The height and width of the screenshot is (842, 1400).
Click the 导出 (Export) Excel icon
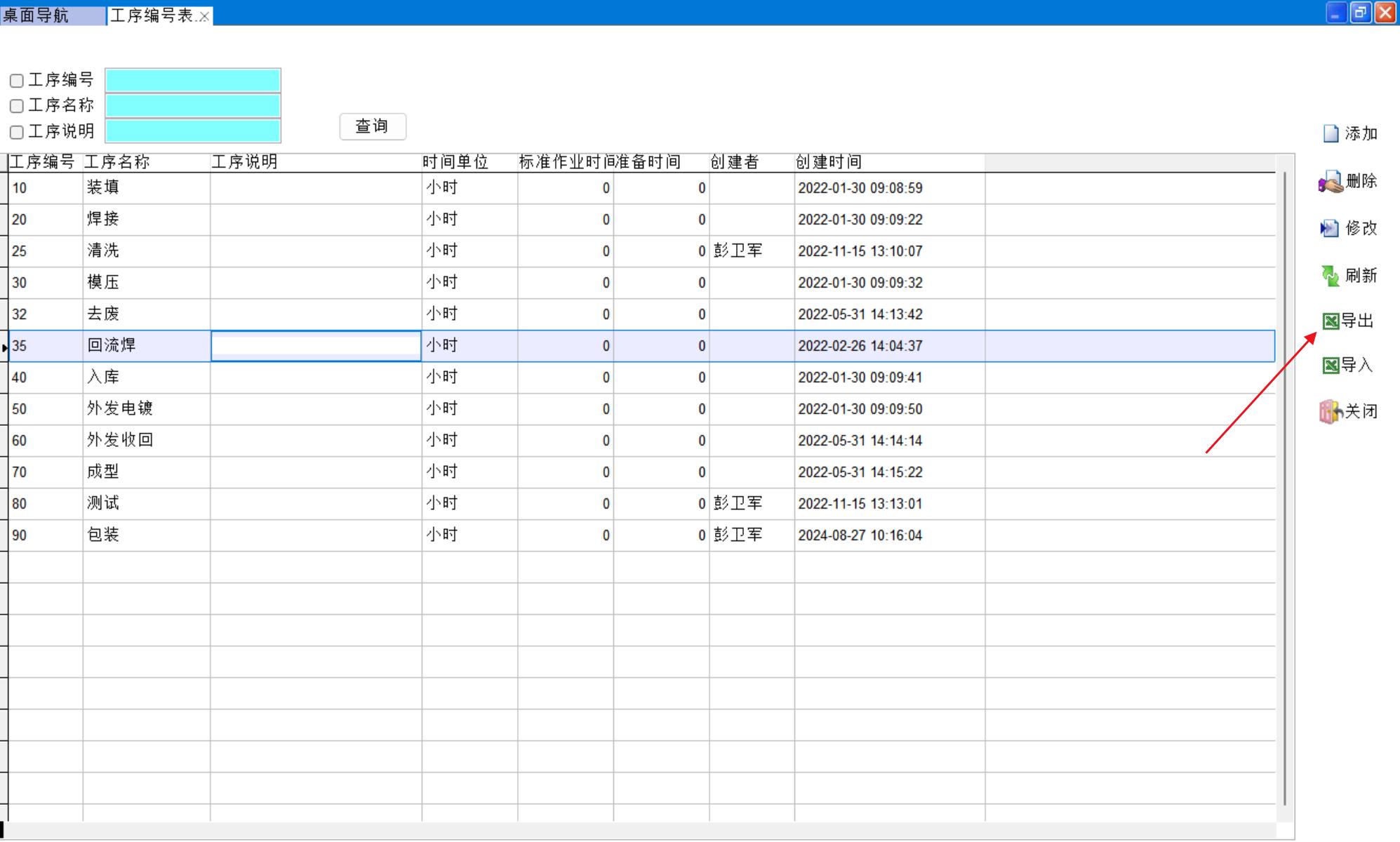coord(1331,321)
